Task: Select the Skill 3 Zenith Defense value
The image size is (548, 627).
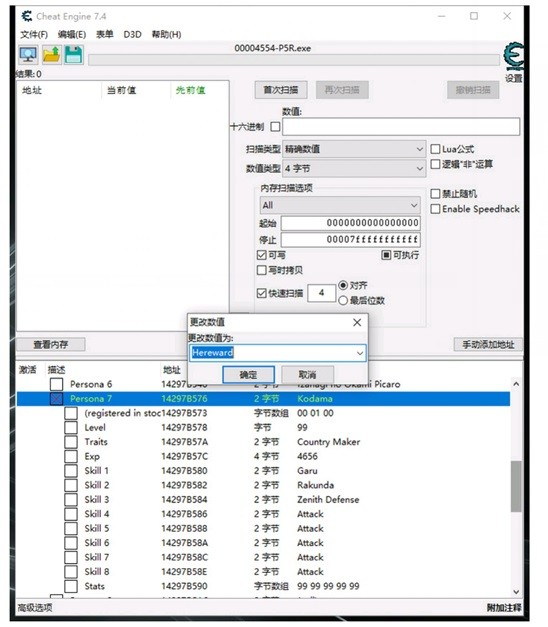Action: (x=328, y=499)
